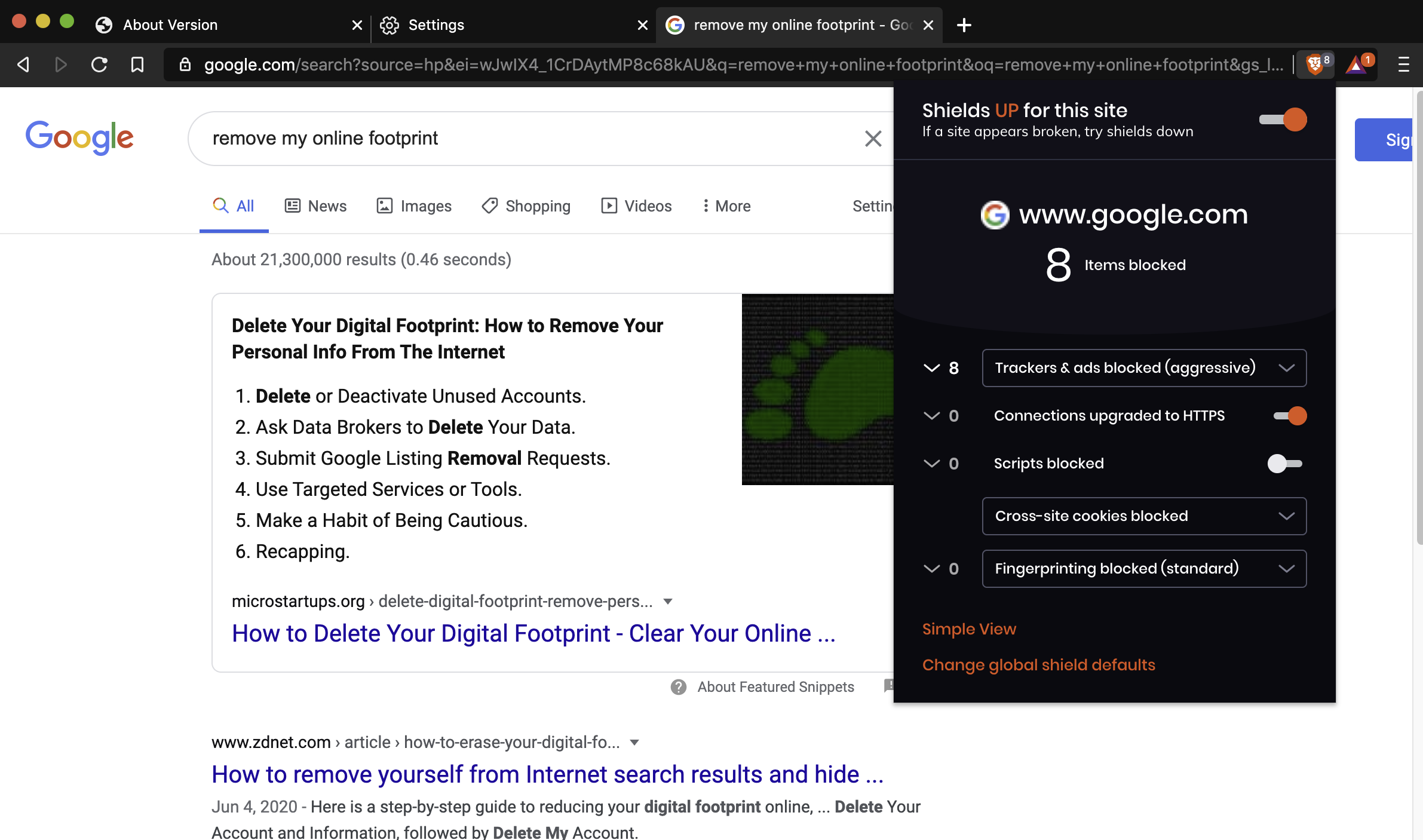Toggle Shields UP for this site
Image resolution: width=1423 pixels, height=840 pixels.
(1283, 119)
